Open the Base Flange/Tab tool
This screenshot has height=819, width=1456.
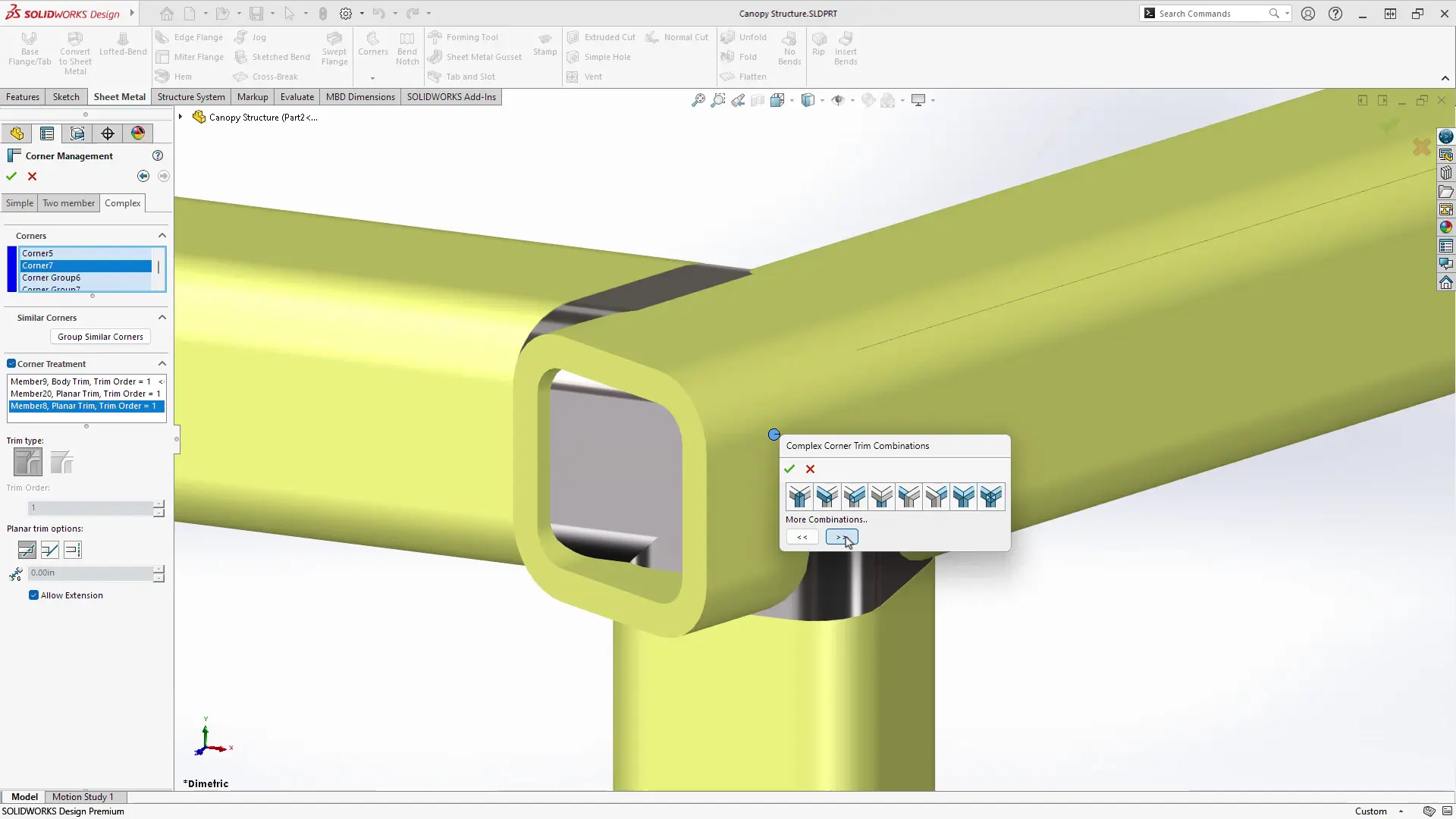[x=29, y=49]
